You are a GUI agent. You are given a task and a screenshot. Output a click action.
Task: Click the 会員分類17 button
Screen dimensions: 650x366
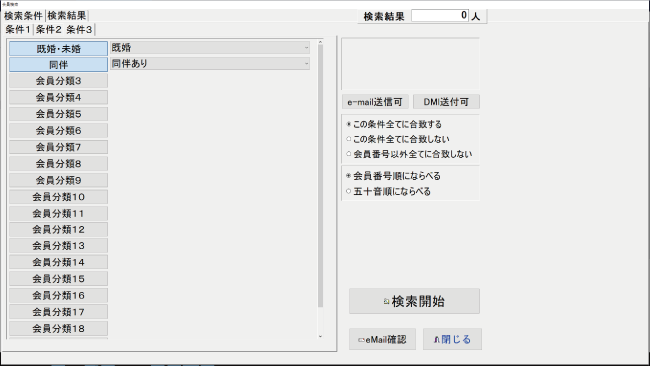[x=58, y=312]
